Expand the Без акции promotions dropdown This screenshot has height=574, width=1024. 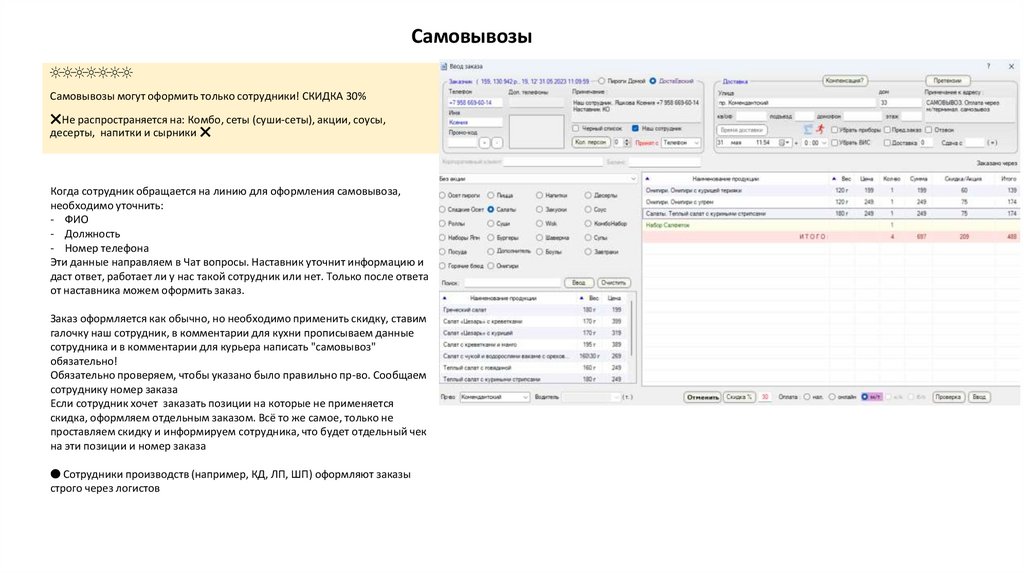click(632, 179)
